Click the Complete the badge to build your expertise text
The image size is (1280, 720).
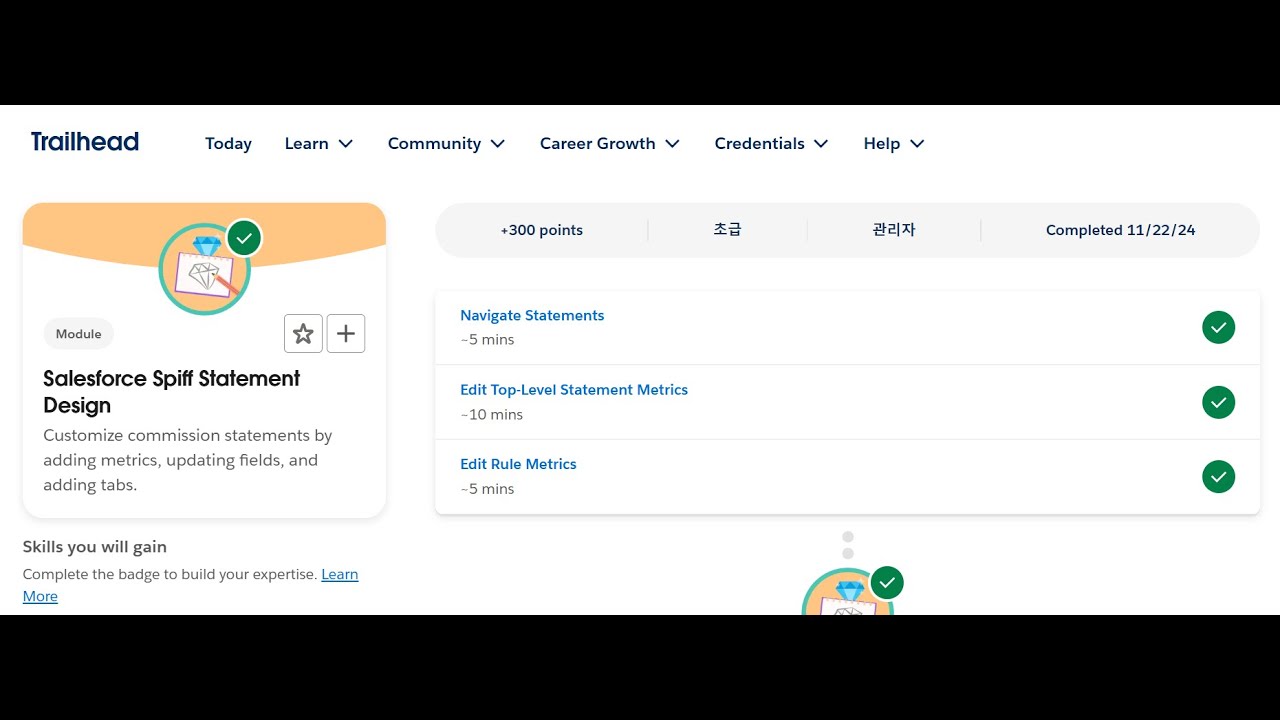point(170,575)
